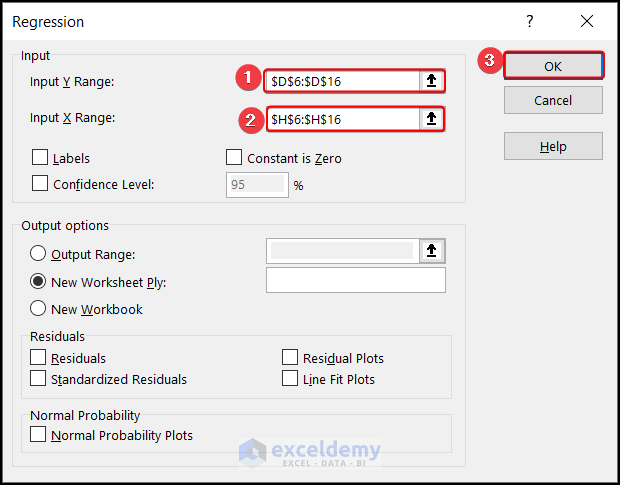
Task: Click the New Worksheet Ply text field
Action: pos(355,281)
